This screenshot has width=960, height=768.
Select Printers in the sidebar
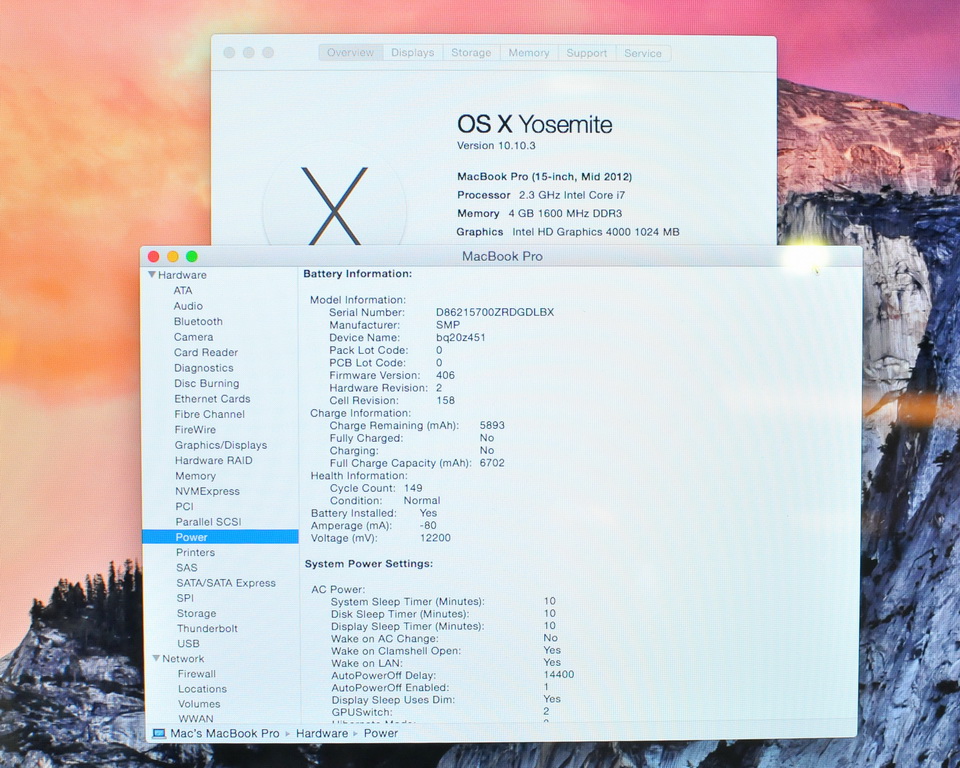pos(195,552)
